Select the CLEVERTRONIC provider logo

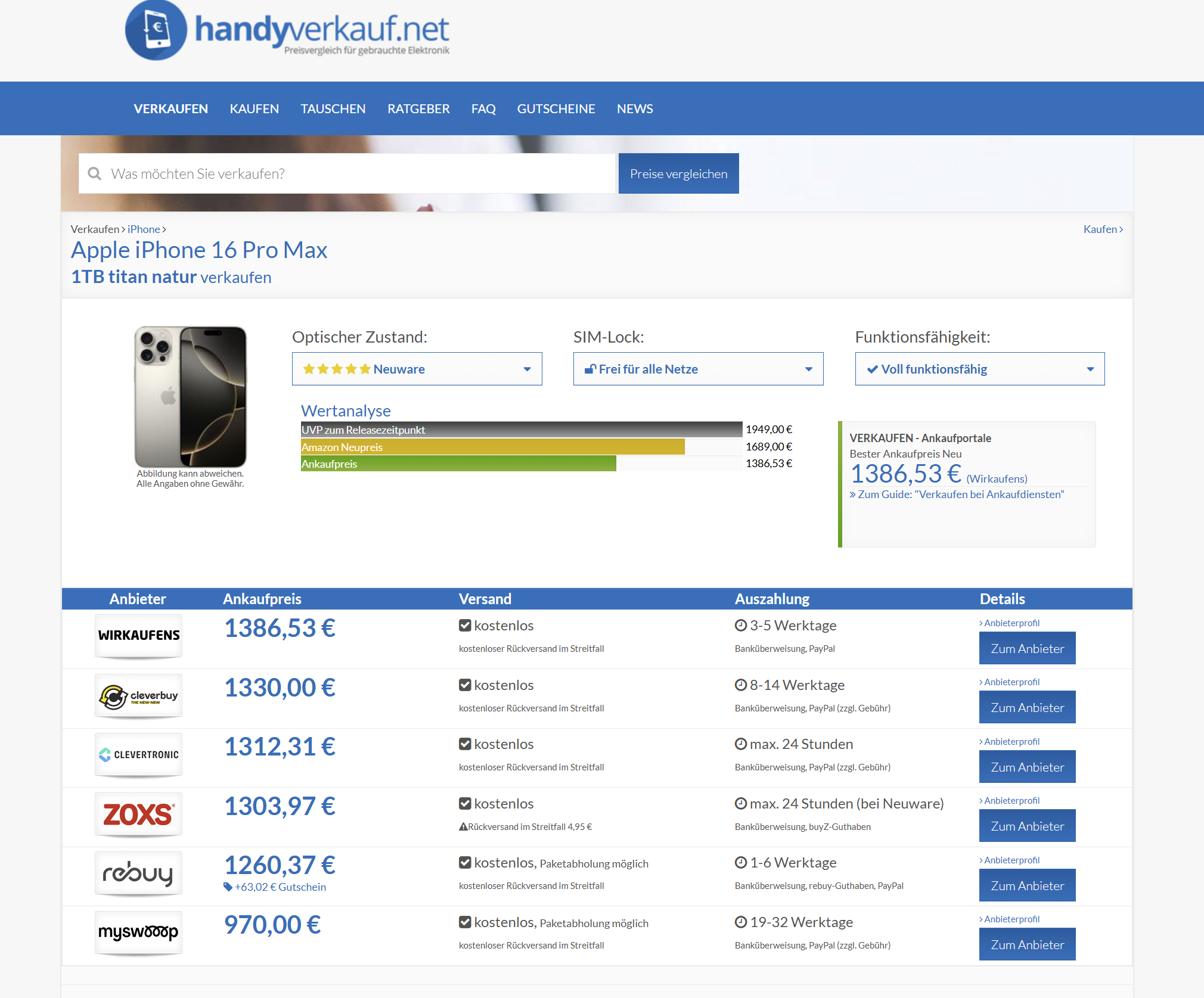[138, 754]
